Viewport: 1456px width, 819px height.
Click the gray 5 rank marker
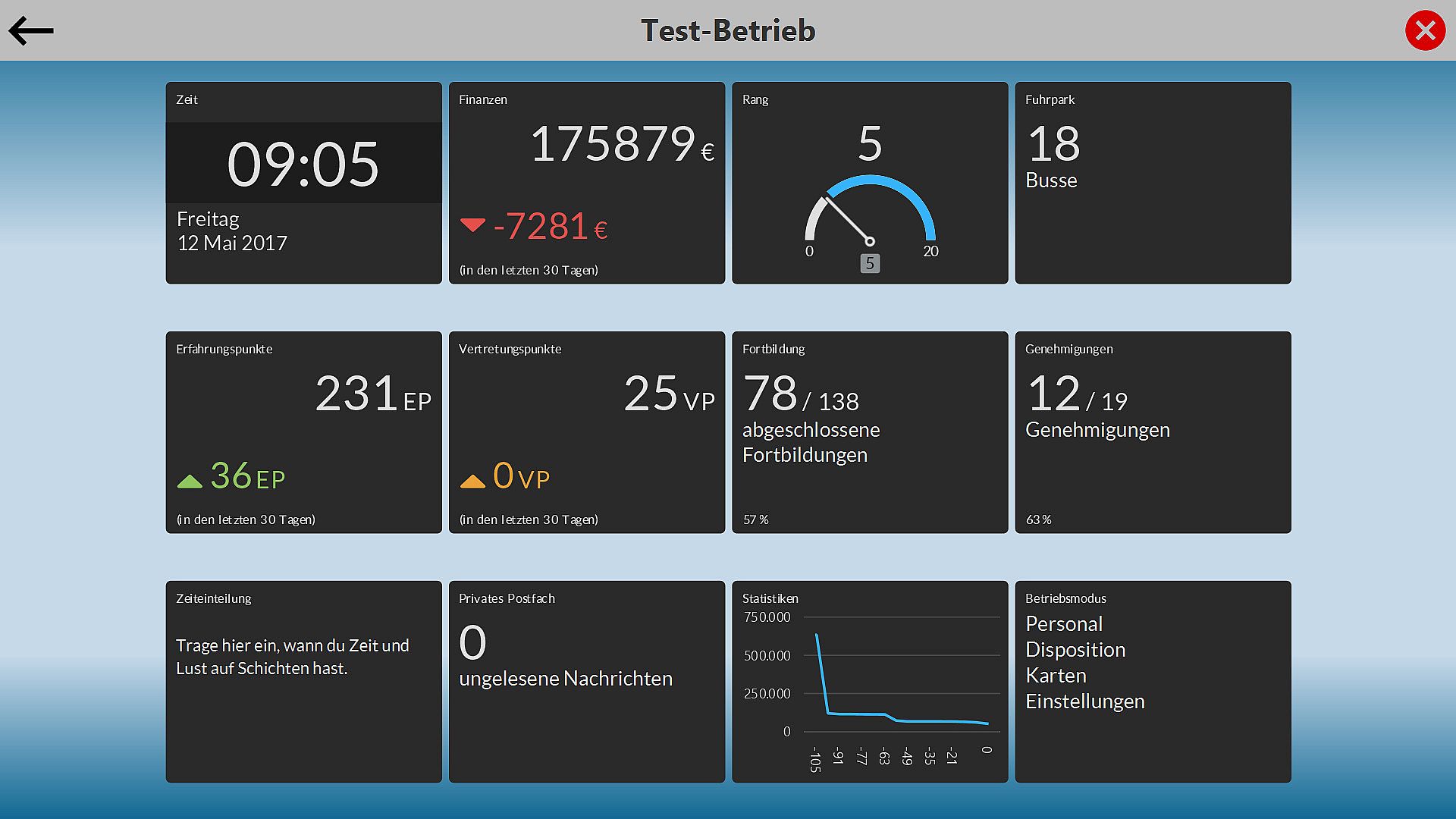pyautogui.click(x=870, y=264)
